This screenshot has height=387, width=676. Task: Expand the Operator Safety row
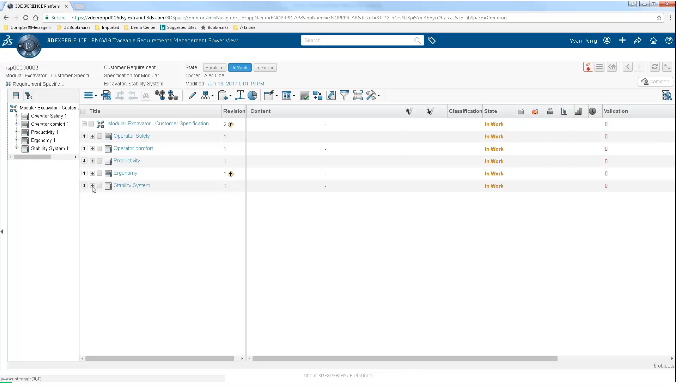tap(92, 136)
